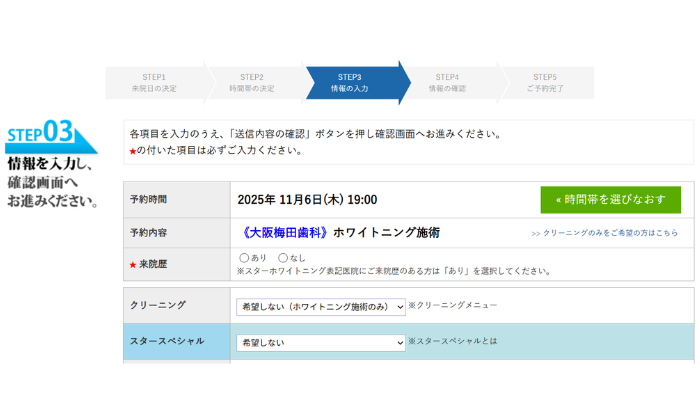700x420 pixels.
Task: Click the STEP4 情報の確認 step
Action: point(447,83)
